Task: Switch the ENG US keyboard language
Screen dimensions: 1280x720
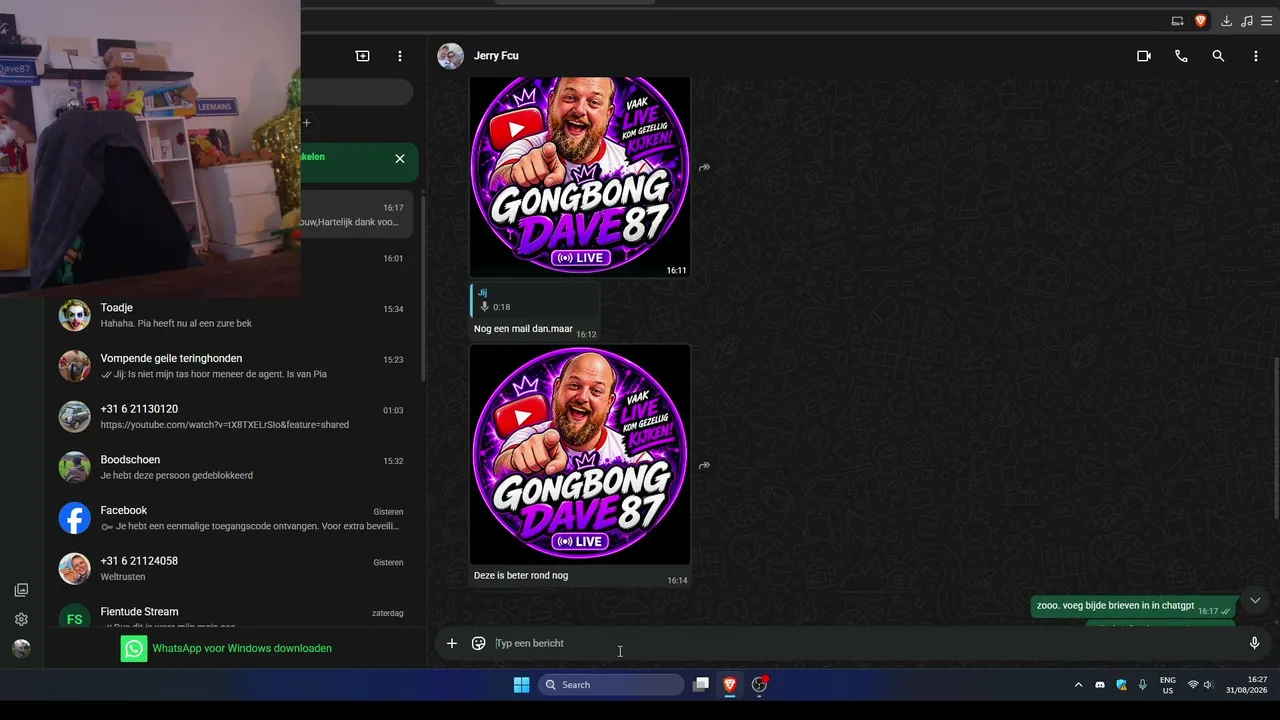Action: point(1168,685)
